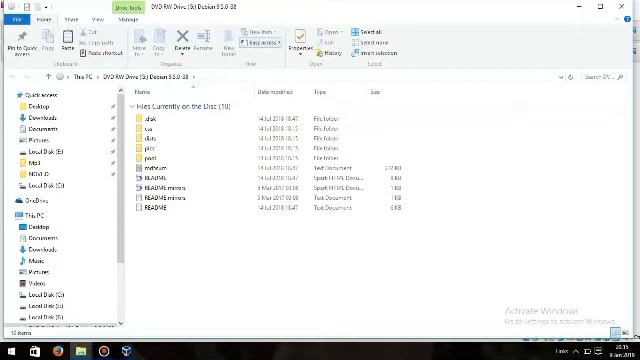Select OneDrive in navigation pane
Image resolution: width=640 pixels, height=360 pixels.
tap(36, 201)
